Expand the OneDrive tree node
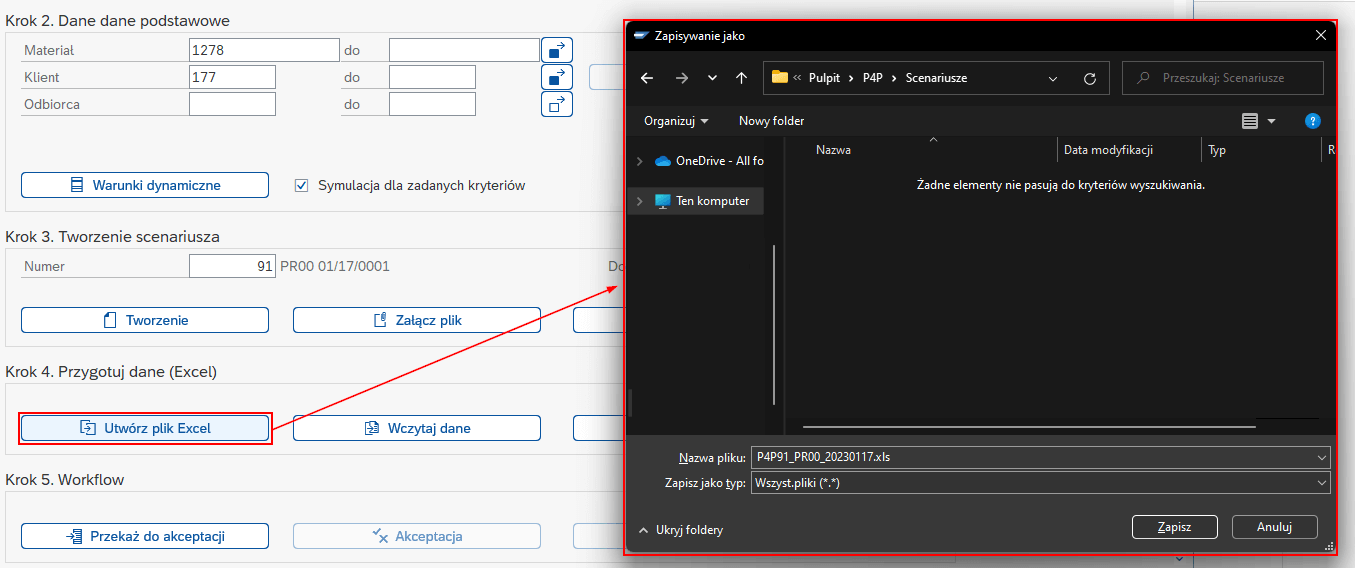This screenshot has width=1355, height=568. [x=640, y=161]
